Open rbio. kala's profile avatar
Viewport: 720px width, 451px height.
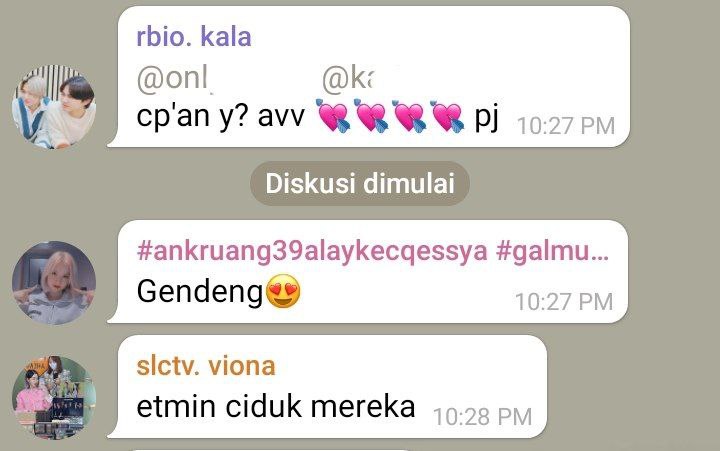pos(54,107)
